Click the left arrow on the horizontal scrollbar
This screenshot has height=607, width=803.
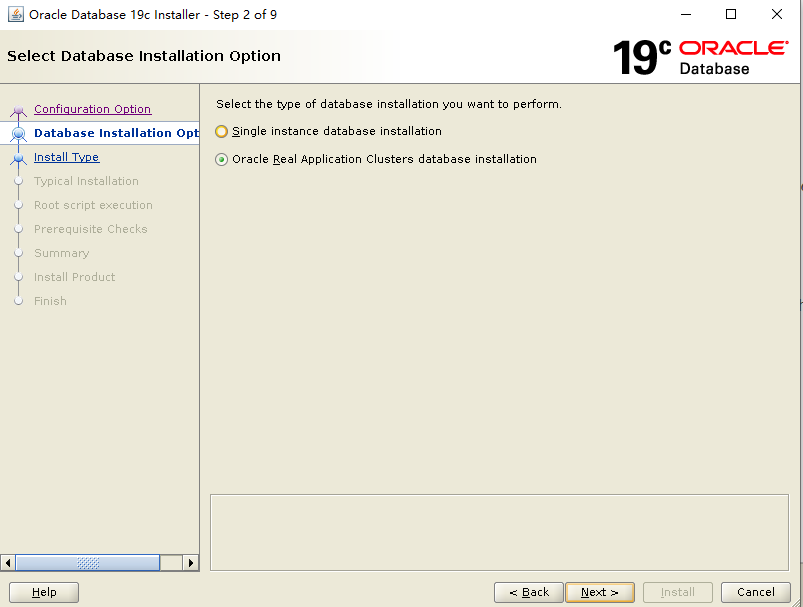click(8, 562)
